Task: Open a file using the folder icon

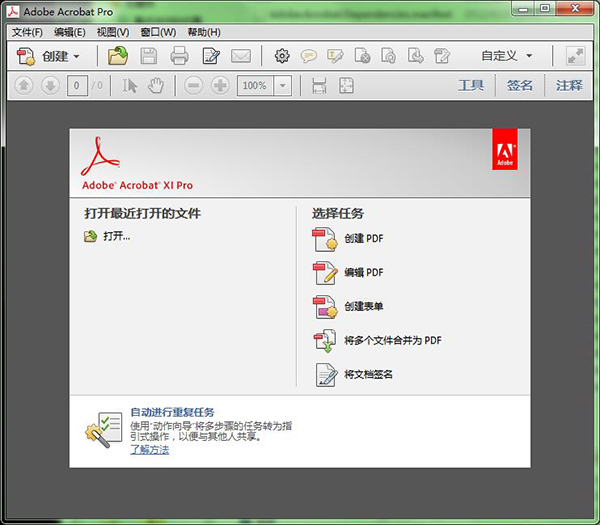Action: (118, 56)
